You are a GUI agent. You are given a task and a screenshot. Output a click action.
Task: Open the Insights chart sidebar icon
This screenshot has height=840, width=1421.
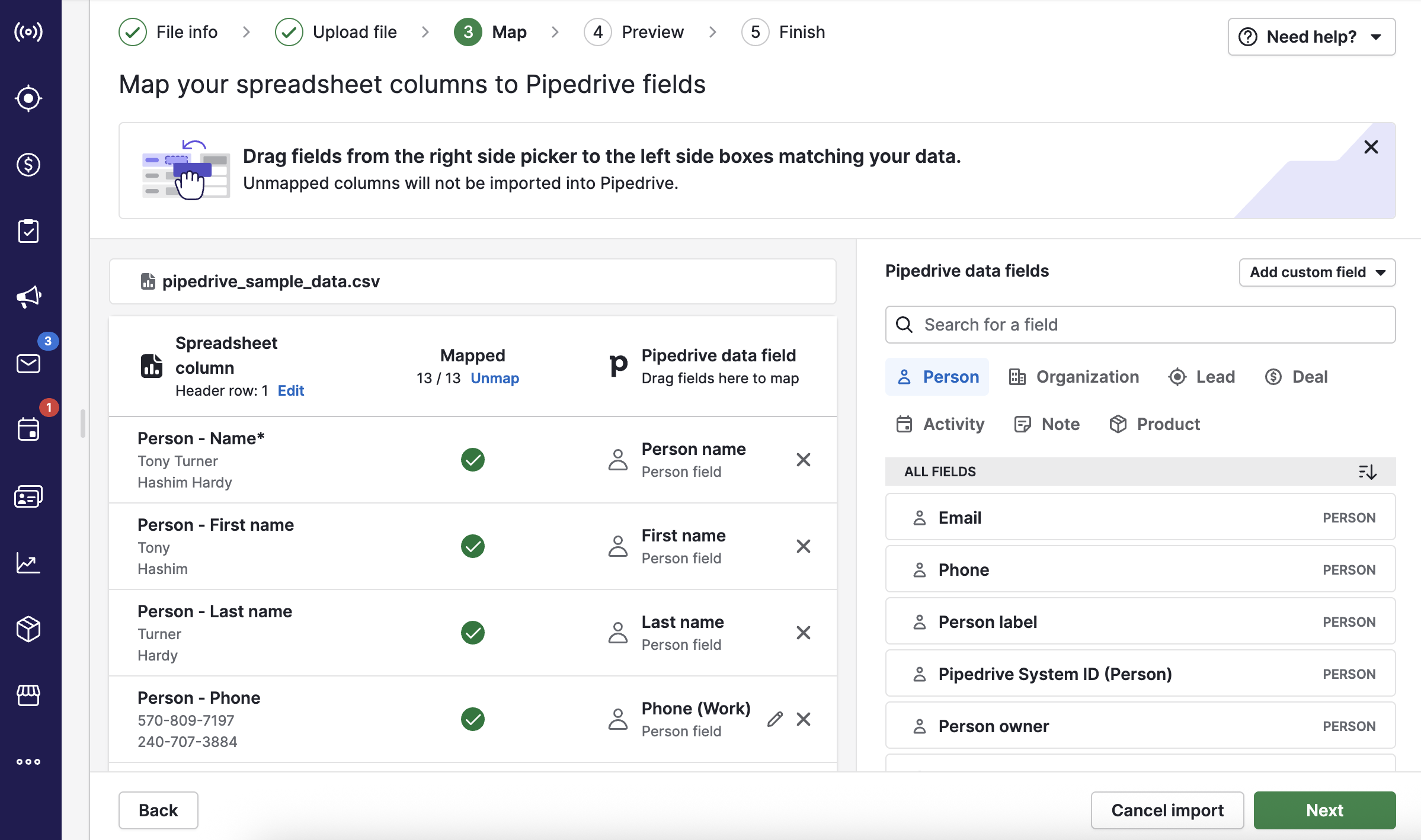[x=28, y=563]
